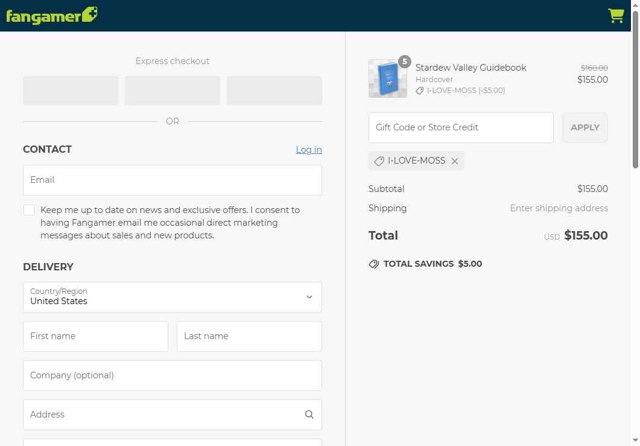Select the Last name field

tap(249, 336)
